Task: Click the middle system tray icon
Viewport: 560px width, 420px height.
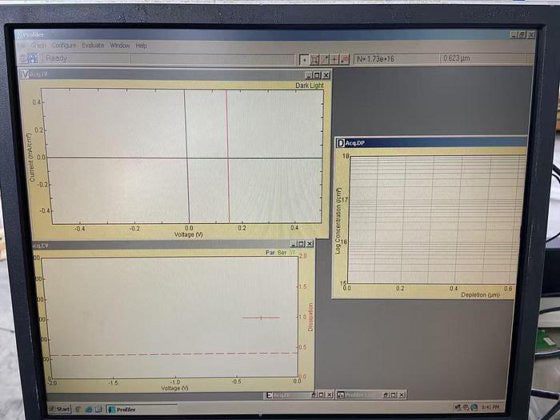Action: (466, 407)
